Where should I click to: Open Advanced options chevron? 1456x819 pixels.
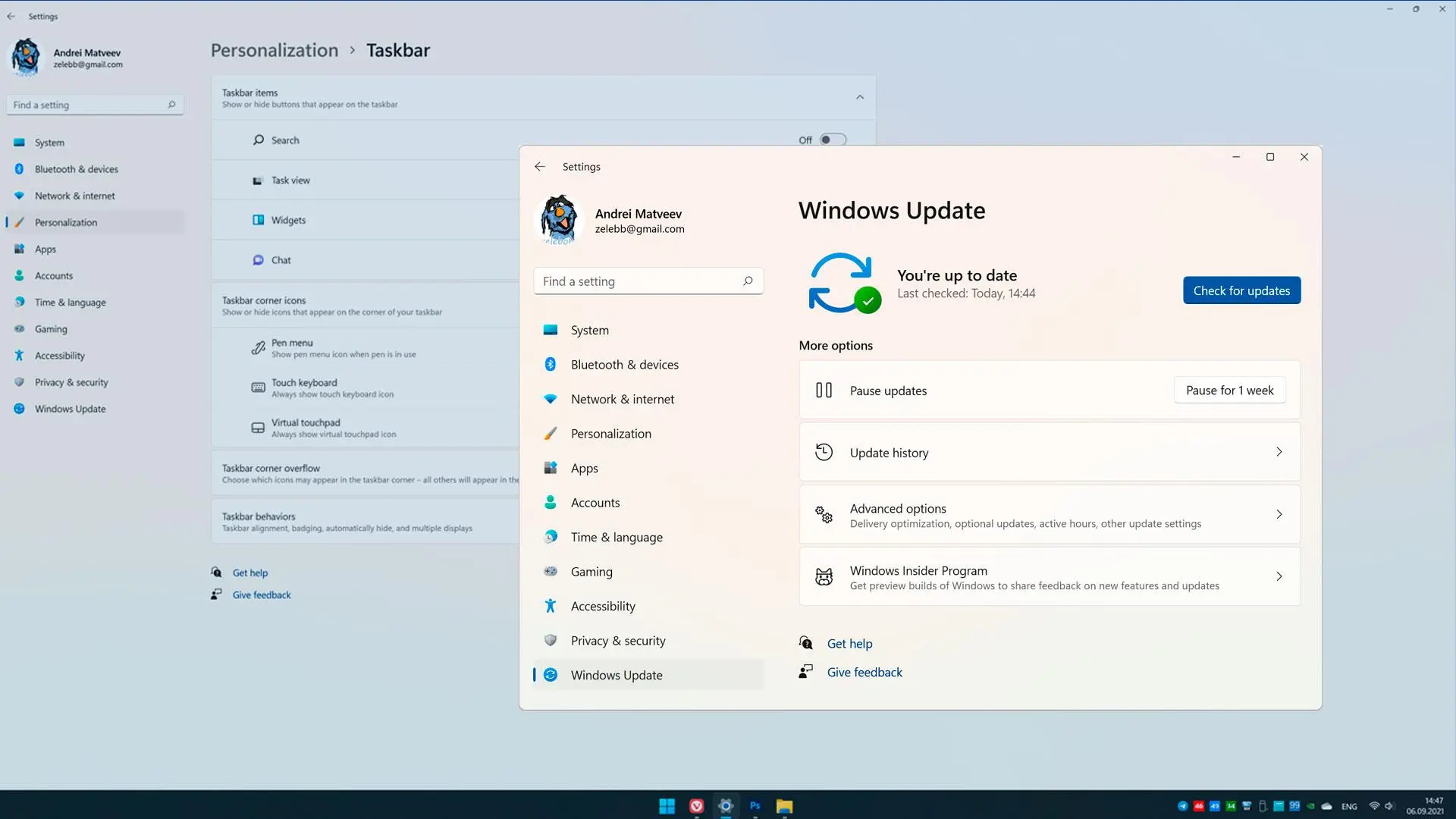point(1279,515)
